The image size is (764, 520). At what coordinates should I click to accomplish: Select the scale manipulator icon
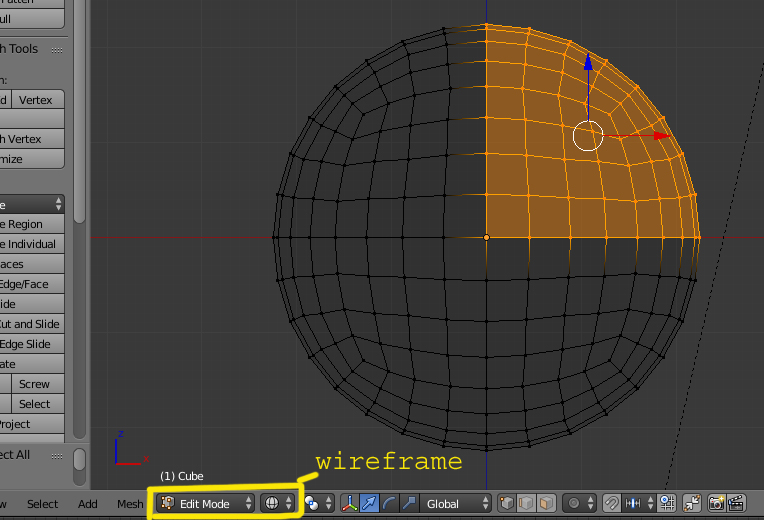(408, 504)
